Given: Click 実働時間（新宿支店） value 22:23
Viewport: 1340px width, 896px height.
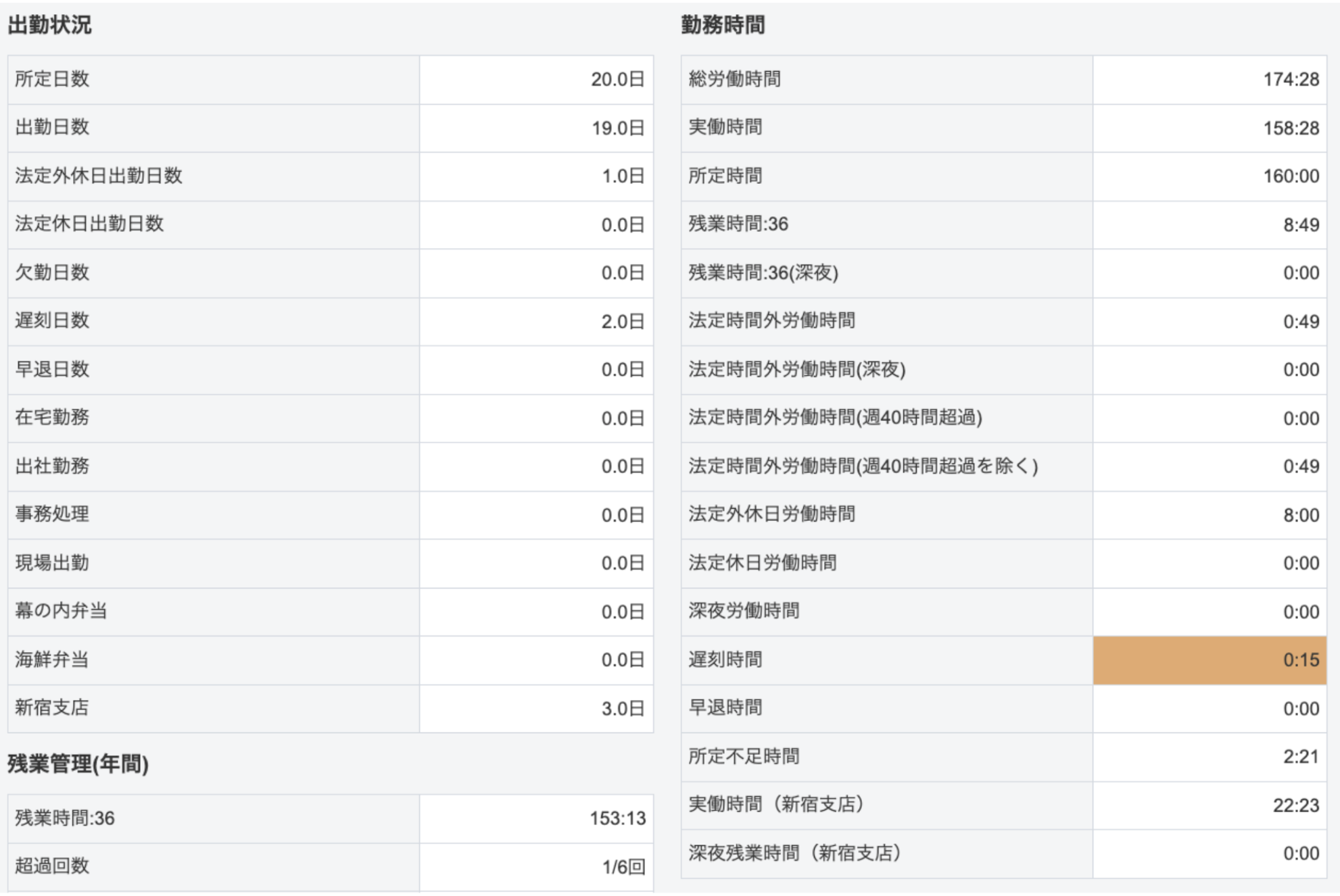Looking at the screenshot, I should (x=1295, y=805).
